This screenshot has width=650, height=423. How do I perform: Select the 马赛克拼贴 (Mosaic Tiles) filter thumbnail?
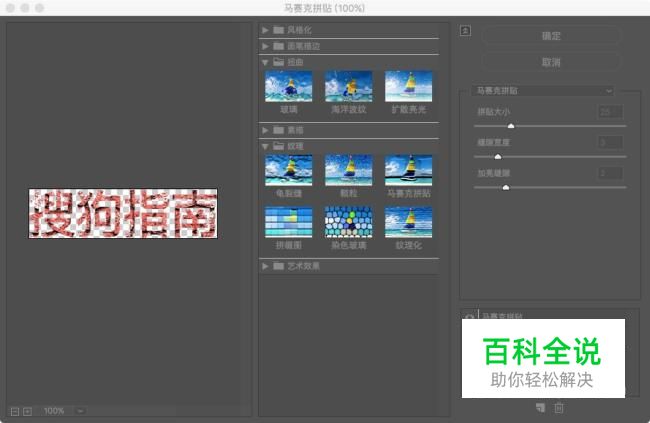[408, 170]
